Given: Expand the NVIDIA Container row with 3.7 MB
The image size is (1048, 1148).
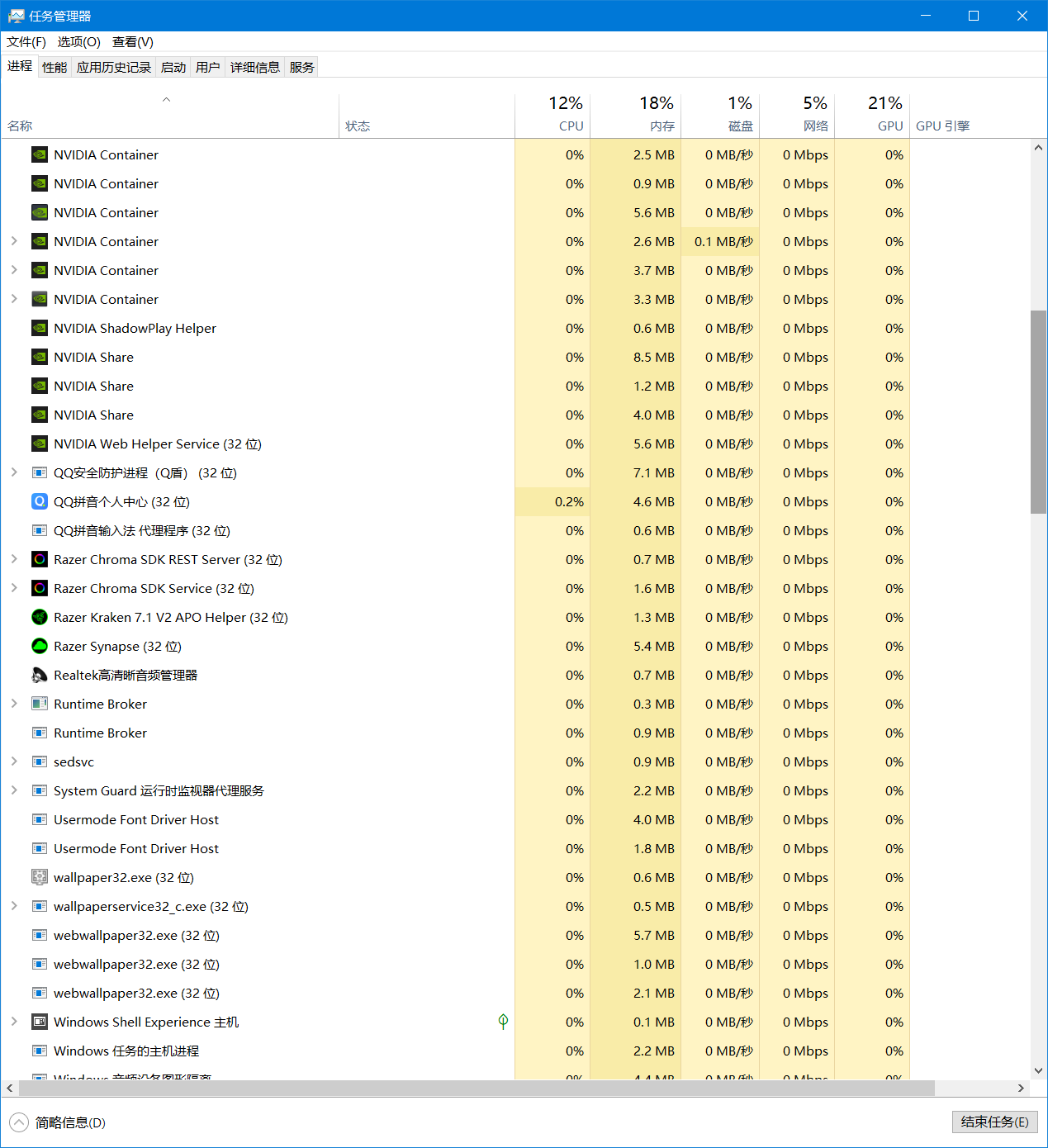Looking at the screenshot, I should 14,270.
